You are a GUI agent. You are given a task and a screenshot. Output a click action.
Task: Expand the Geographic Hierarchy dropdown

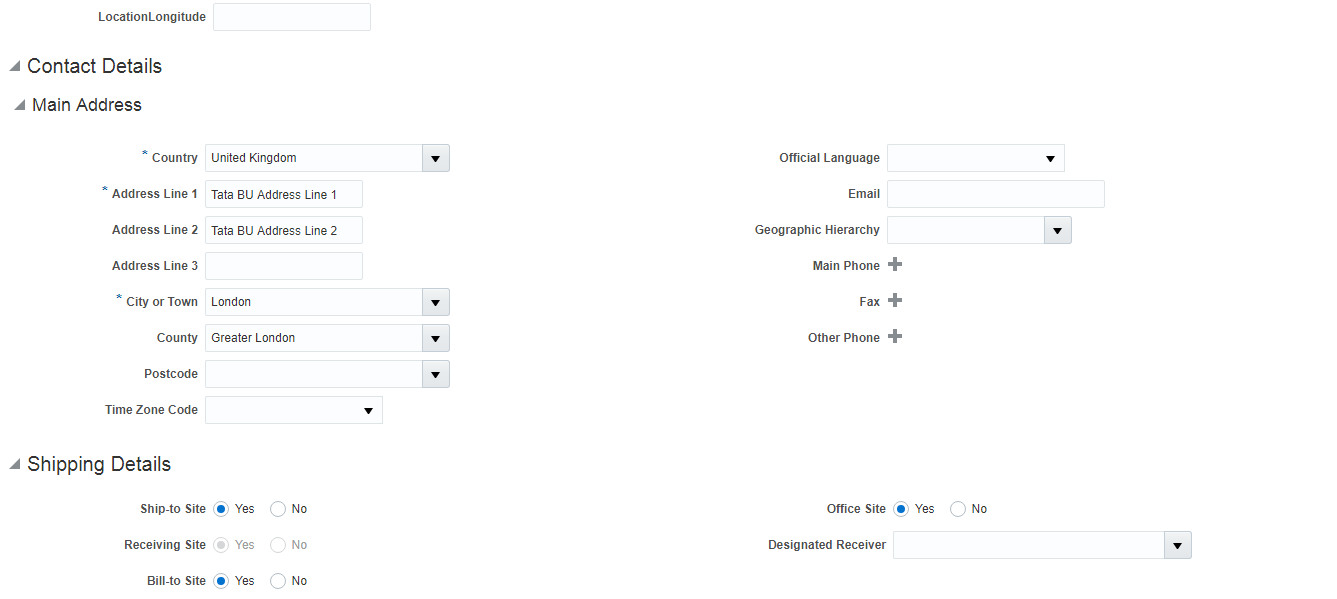click(x=1058, y=230)
